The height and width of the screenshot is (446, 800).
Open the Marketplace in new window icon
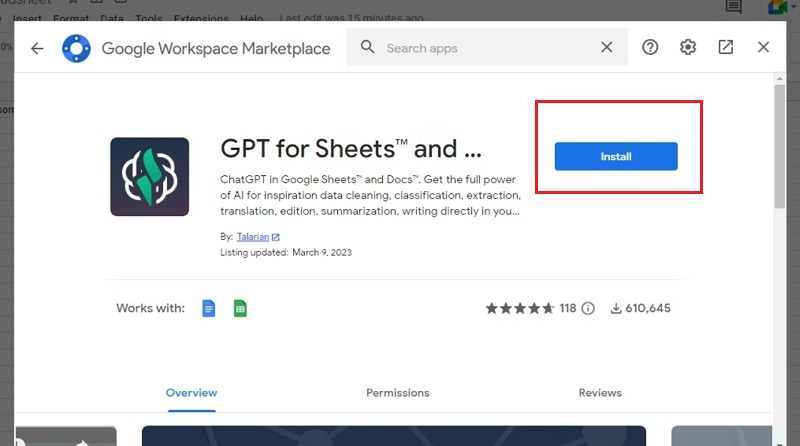[726, 48]
